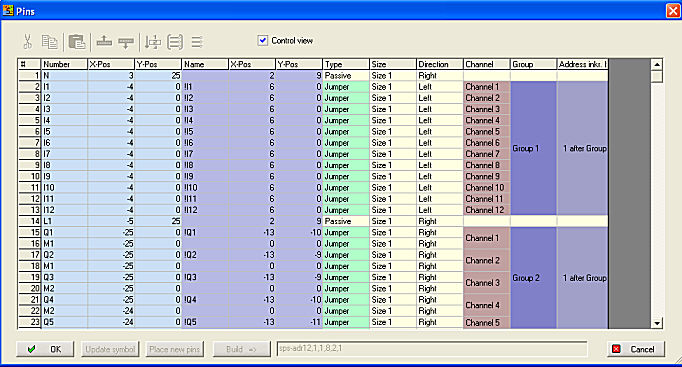Click the move row up icon

click(x=104, y=42)
